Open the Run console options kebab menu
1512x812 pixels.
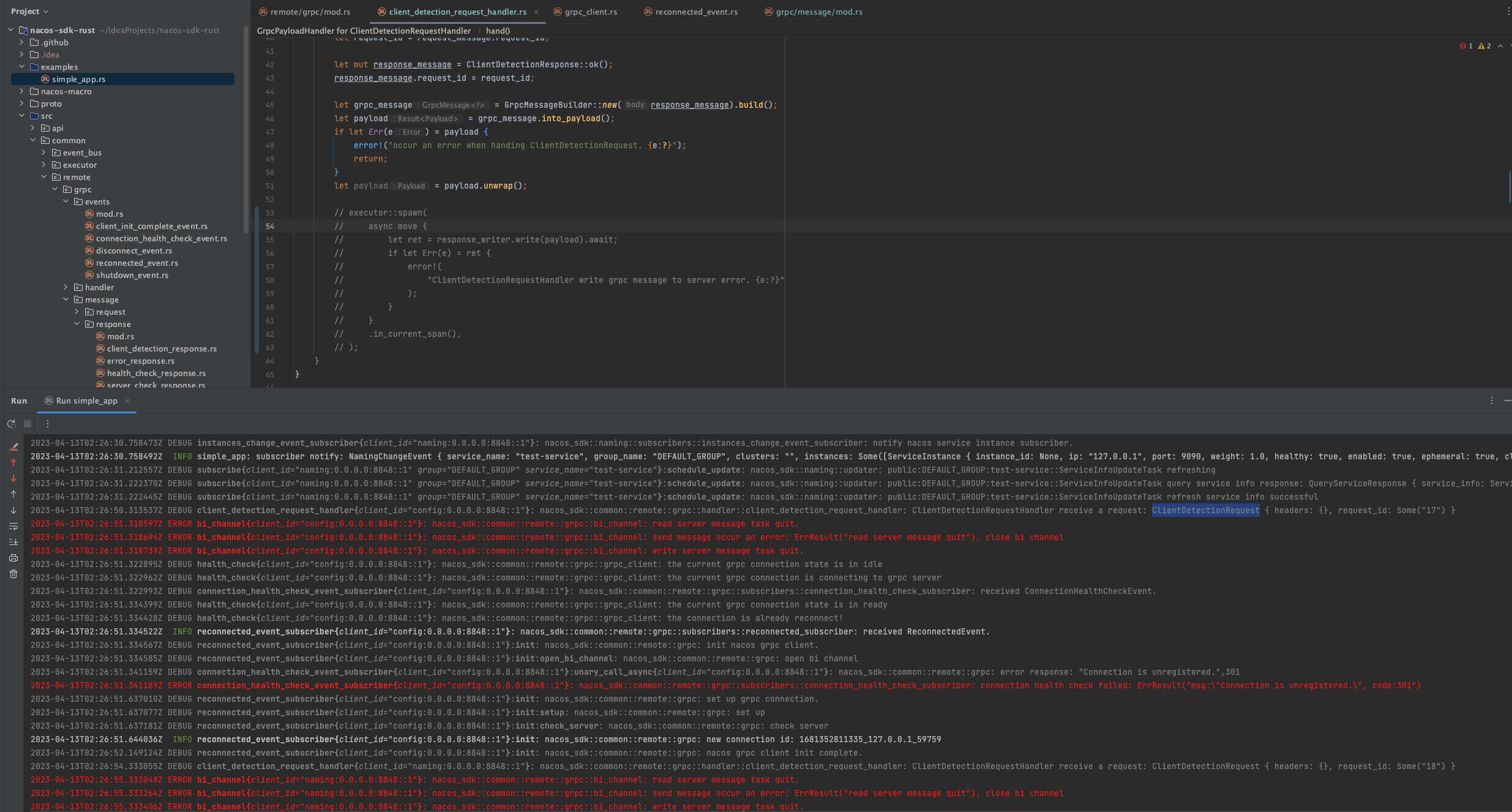pyautogui.click(x=47, y=423)
